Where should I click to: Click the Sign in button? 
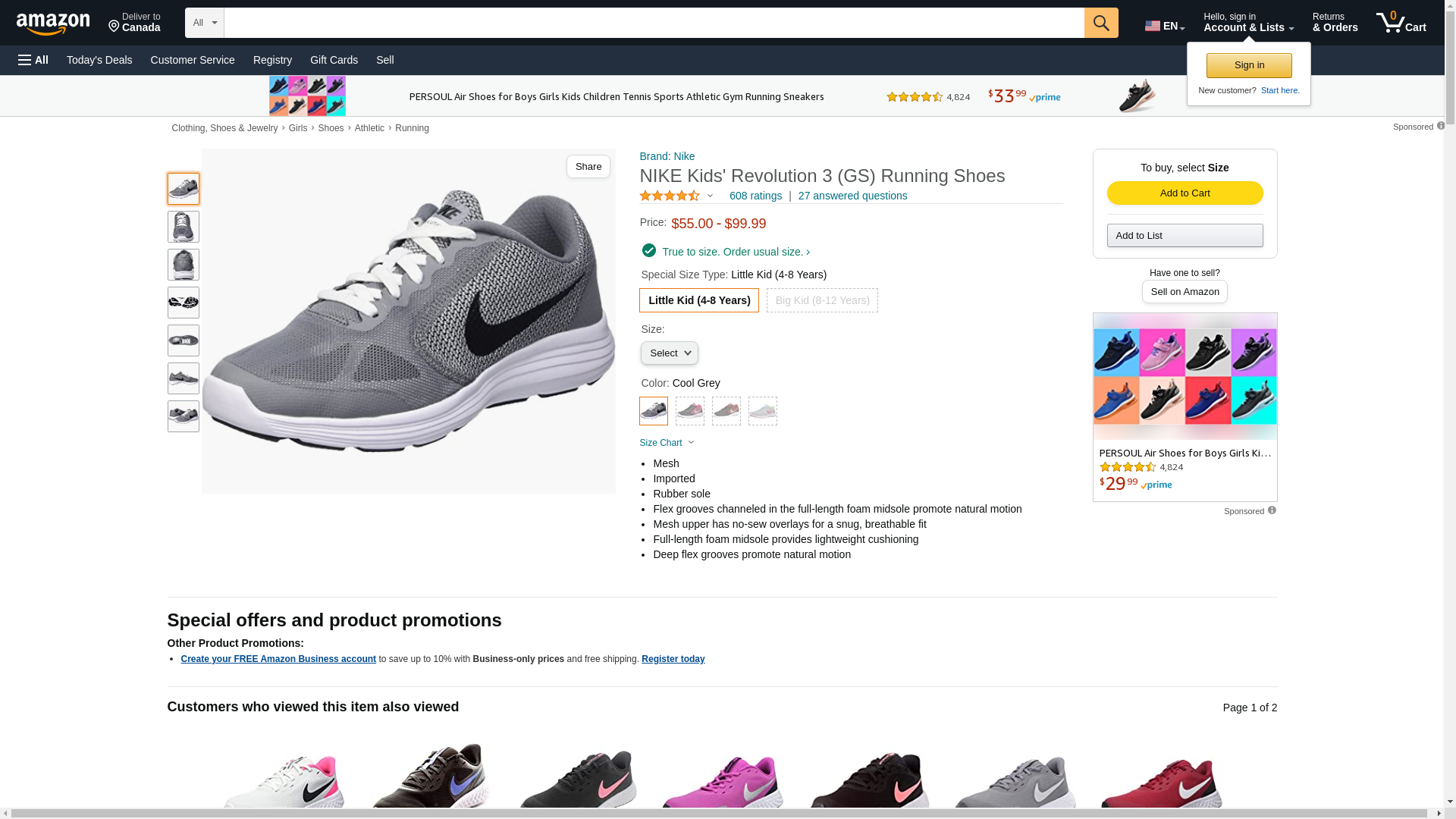pos(1249,65)
